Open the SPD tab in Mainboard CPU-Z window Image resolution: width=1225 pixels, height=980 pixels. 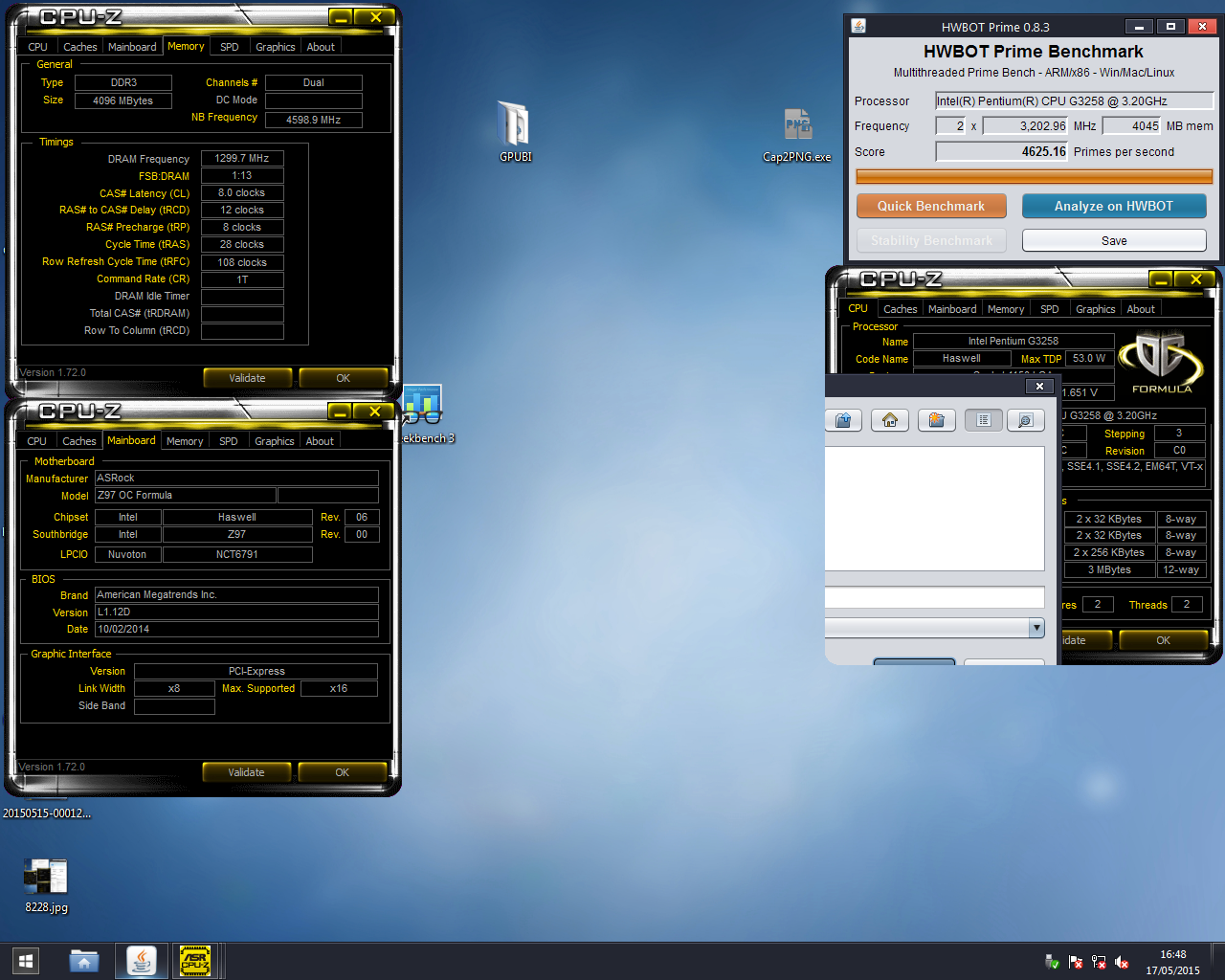pyautogui.click(x=229, y=441)
